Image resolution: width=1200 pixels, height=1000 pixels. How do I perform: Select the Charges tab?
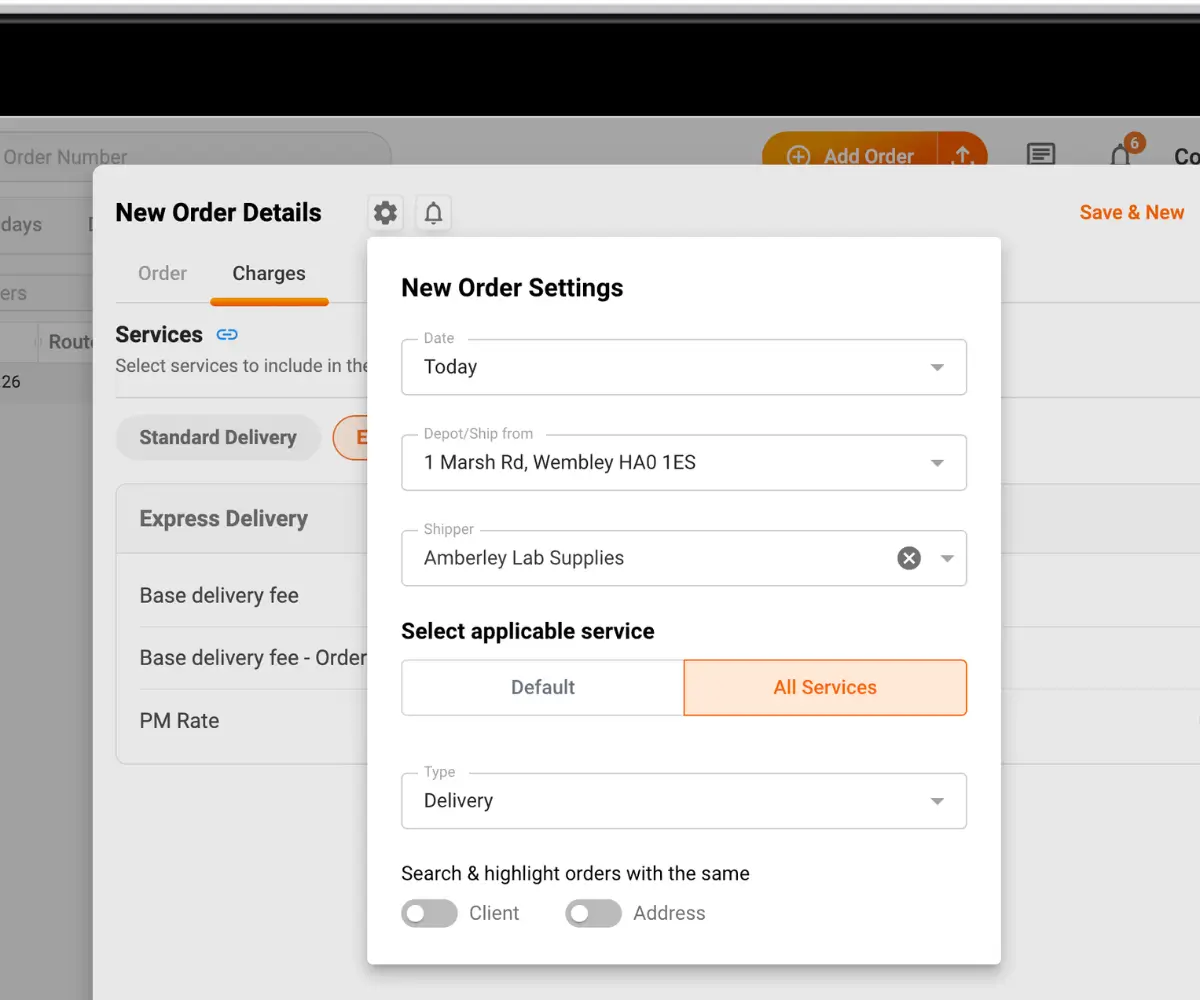[269, 273]
